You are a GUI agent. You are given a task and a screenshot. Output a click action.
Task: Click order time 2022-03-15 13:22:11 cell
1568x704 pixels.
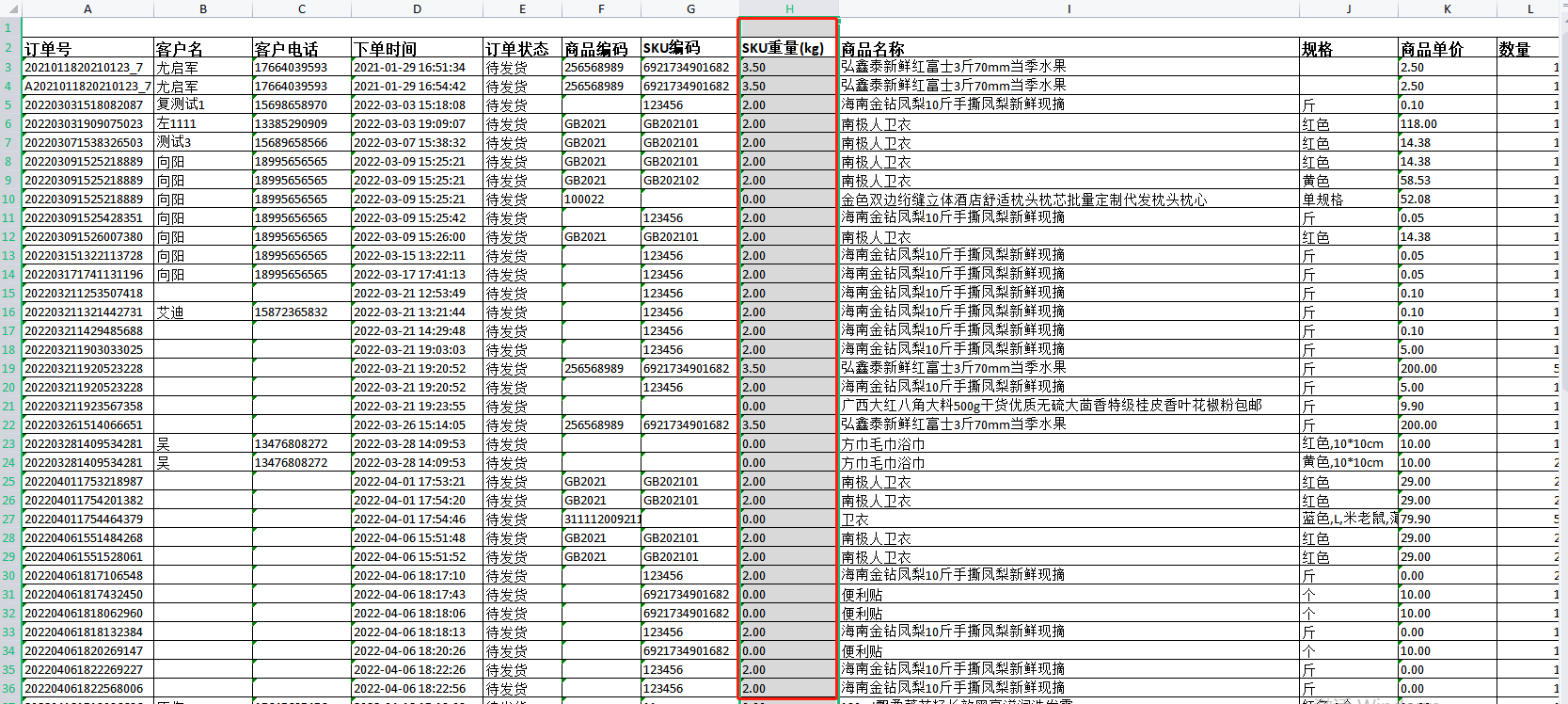pyautogui.click(x=417, y=256)
